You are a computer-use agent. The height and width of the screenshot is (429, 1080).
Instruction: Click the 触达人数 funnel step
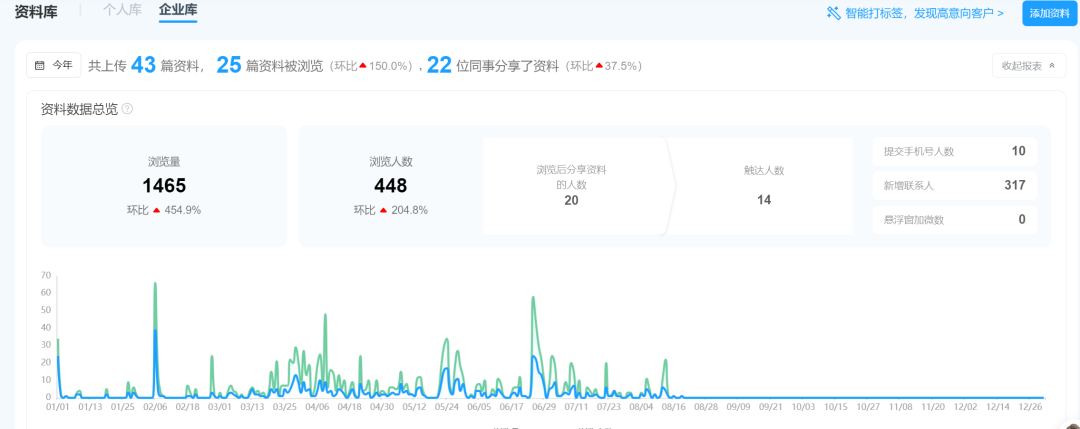763,186
